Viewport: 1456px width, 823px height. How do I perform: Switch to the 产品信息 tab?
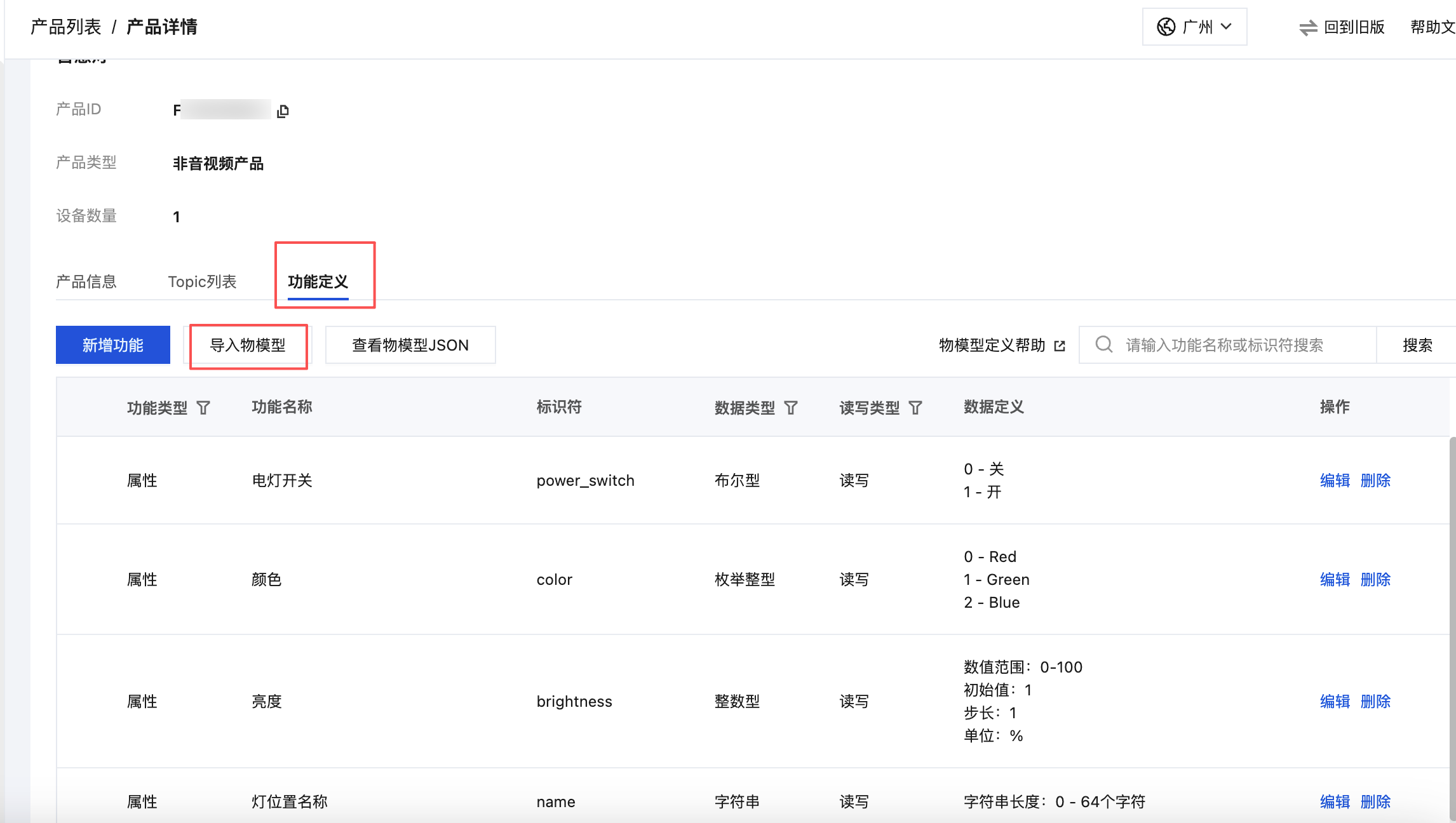(86, 281)
